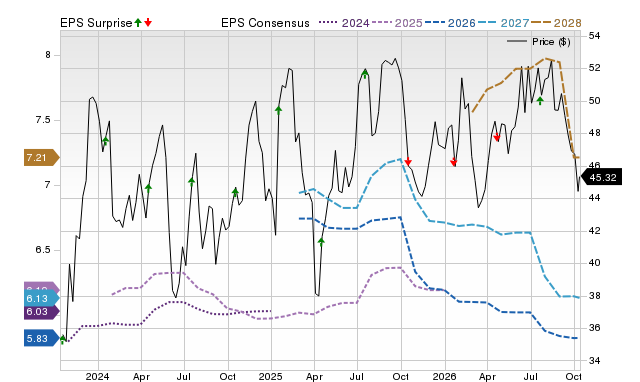Click the 2028 consensus legend entry
640x382 pixels.
[556, 23]
